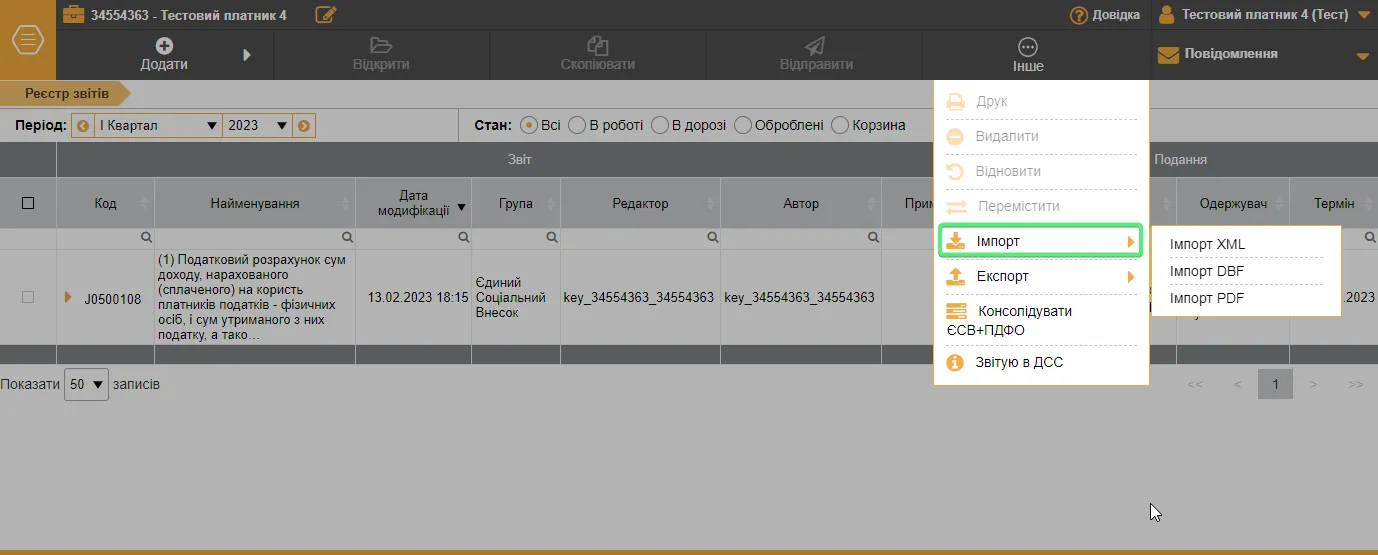Click the Відправити paper plane icon
Screen dimensions: 1378x555
coord(815,46)
